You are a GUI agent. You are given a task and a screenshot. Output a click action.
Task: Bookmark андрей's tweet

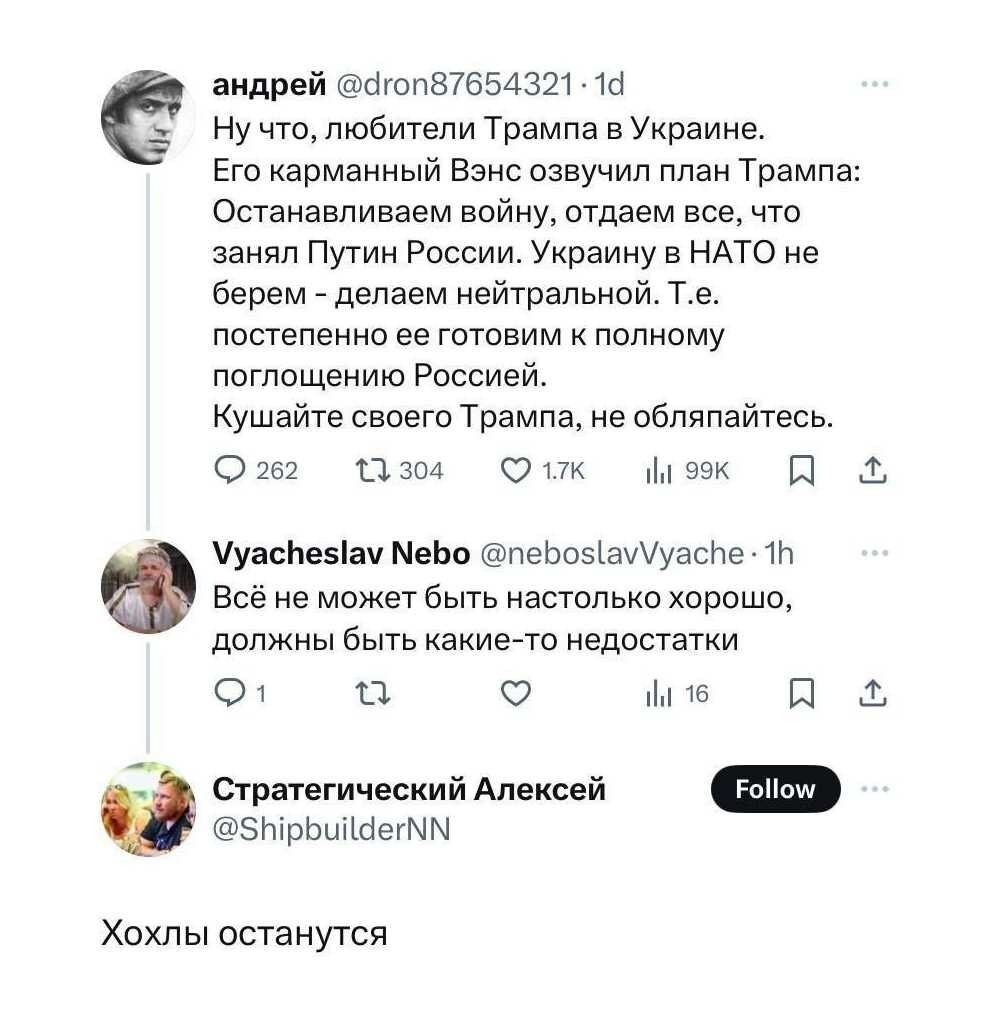pyautogui.click(x=801, y=470)
